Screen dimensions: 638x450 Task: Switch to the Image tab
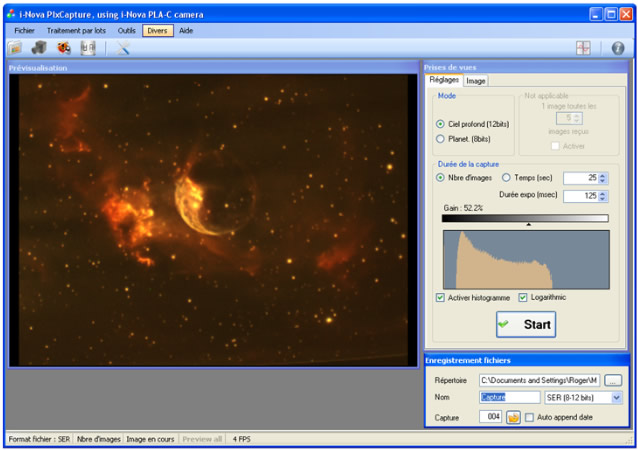tap(476, 81)
